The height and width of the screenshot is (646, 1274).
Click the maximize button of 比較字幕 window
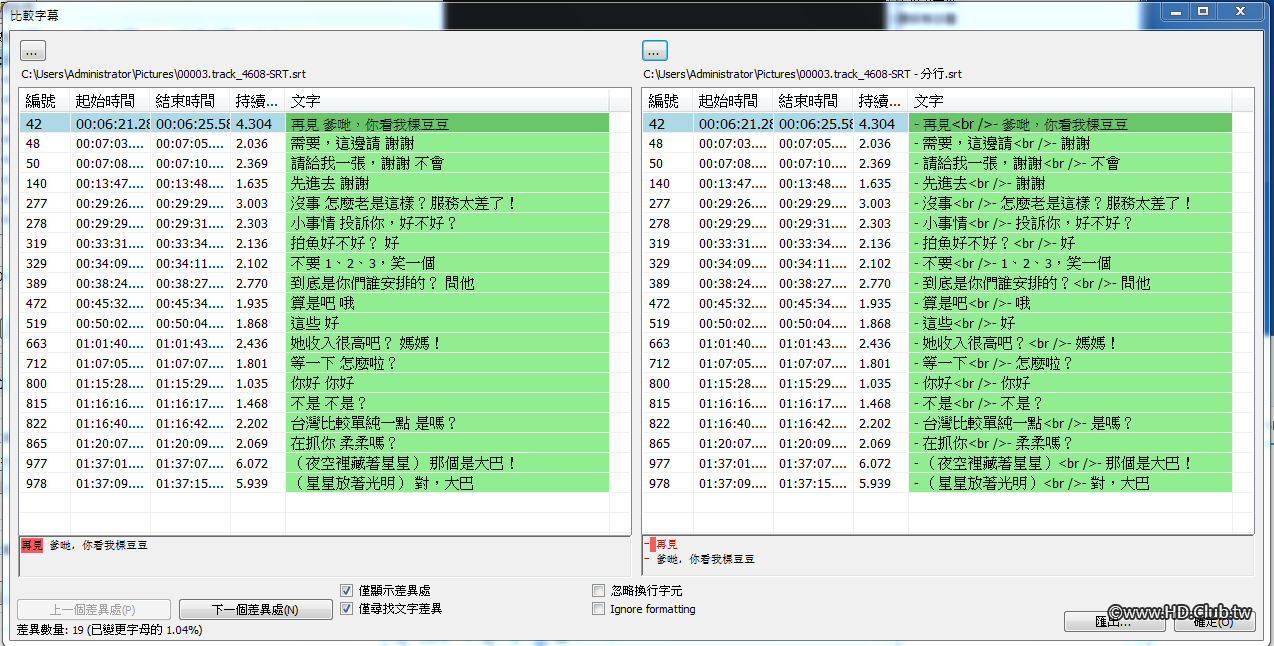tap(1204, 11)
